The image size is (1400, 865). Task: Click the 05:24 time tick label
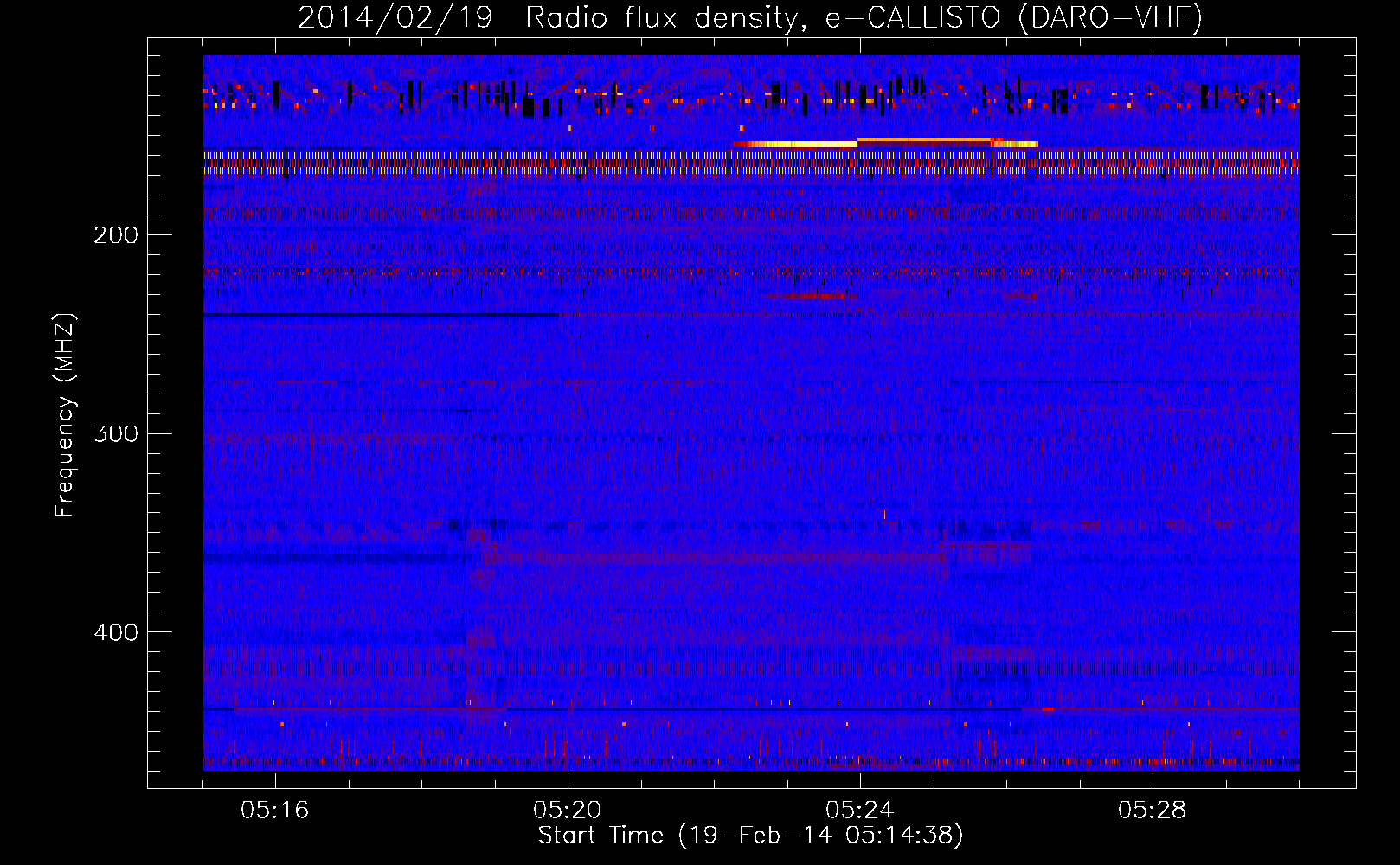coord(860,811)
